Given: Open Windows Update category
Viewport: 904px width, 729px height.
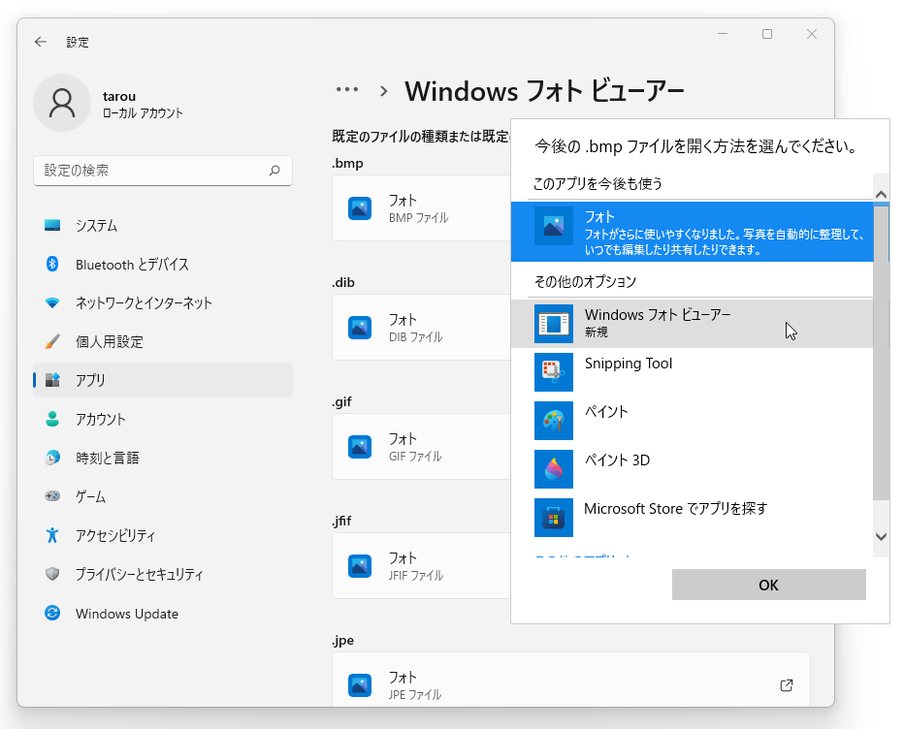Looking at the screenshot, I should 163,613.
